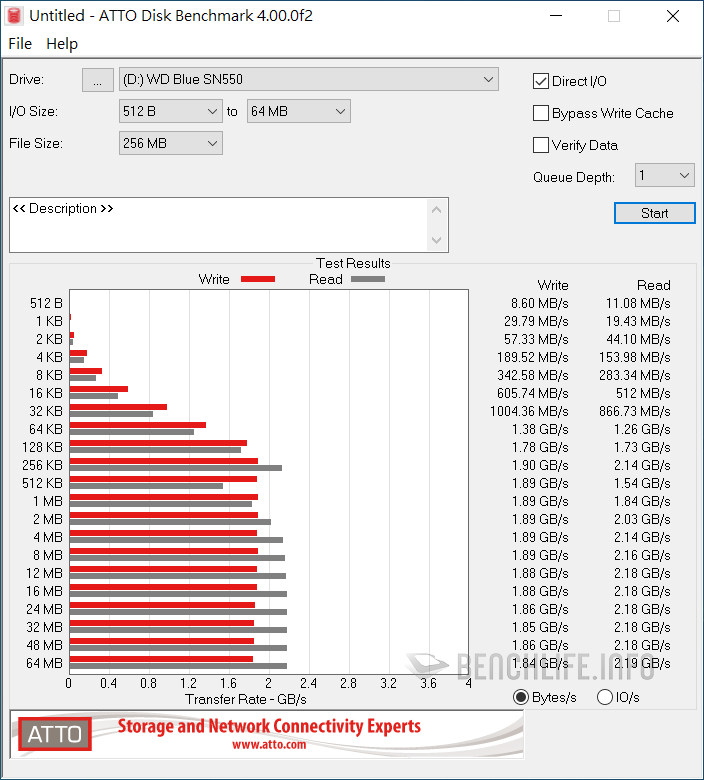Click inside the Description text box
This screenshot has width=704, height=780.
(219, 225)
